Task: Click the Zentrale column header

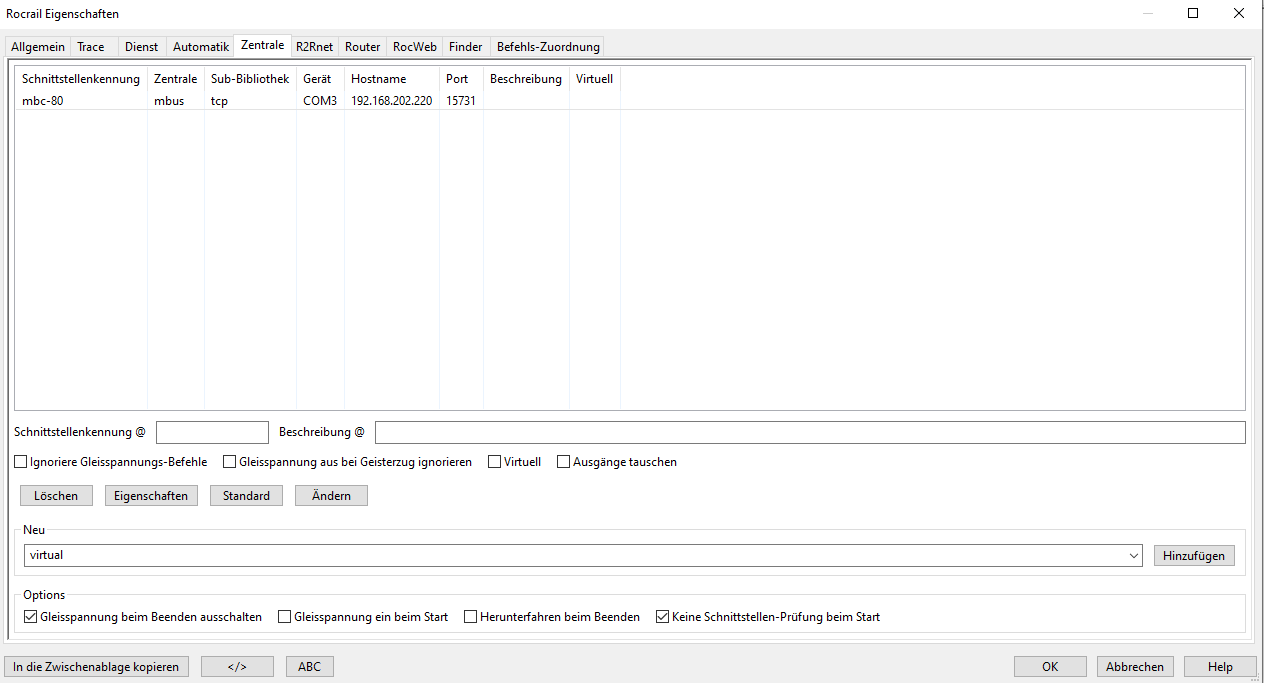Action: point(176,79)
